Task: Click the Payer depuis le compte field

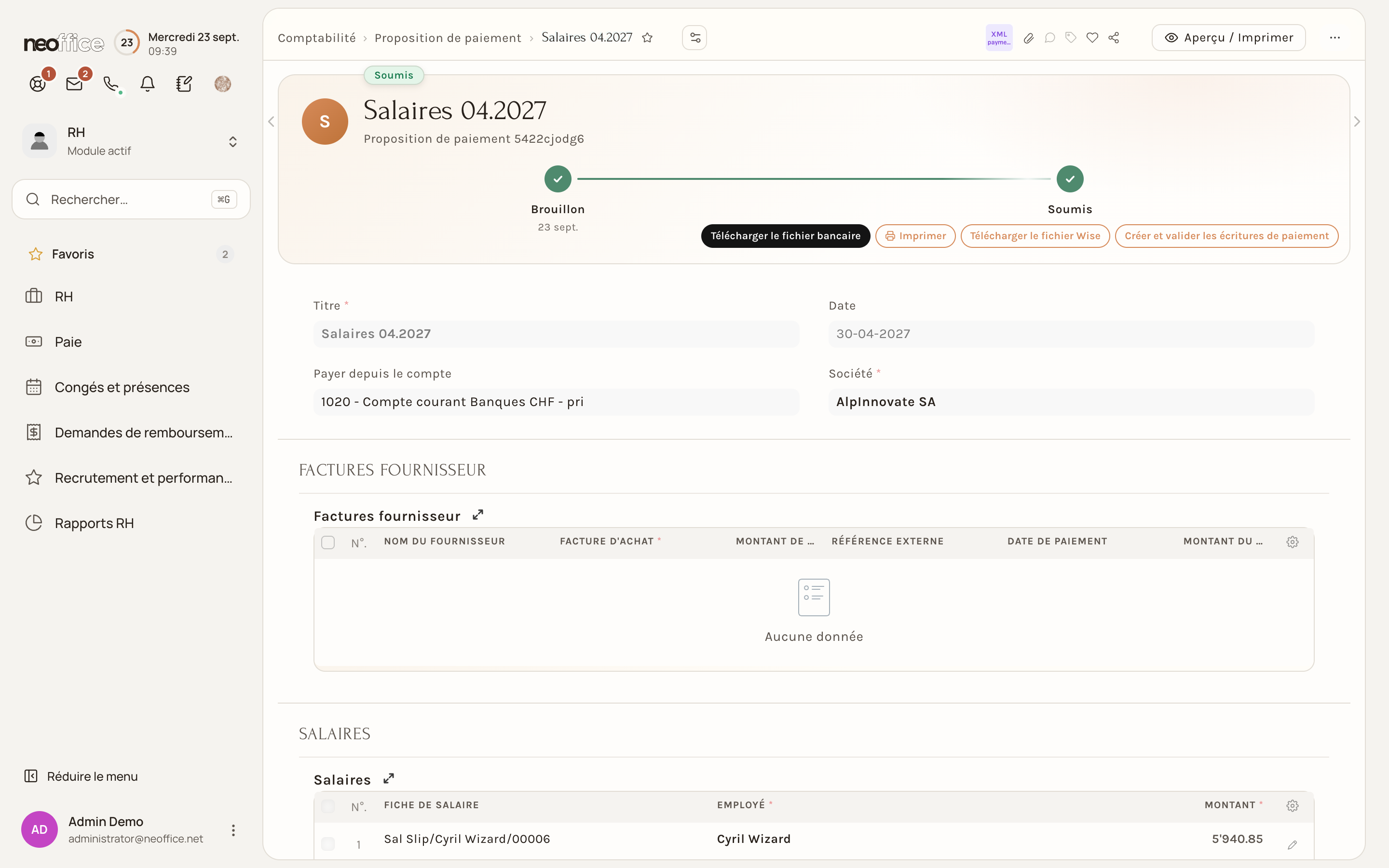Action: point(556,402)
